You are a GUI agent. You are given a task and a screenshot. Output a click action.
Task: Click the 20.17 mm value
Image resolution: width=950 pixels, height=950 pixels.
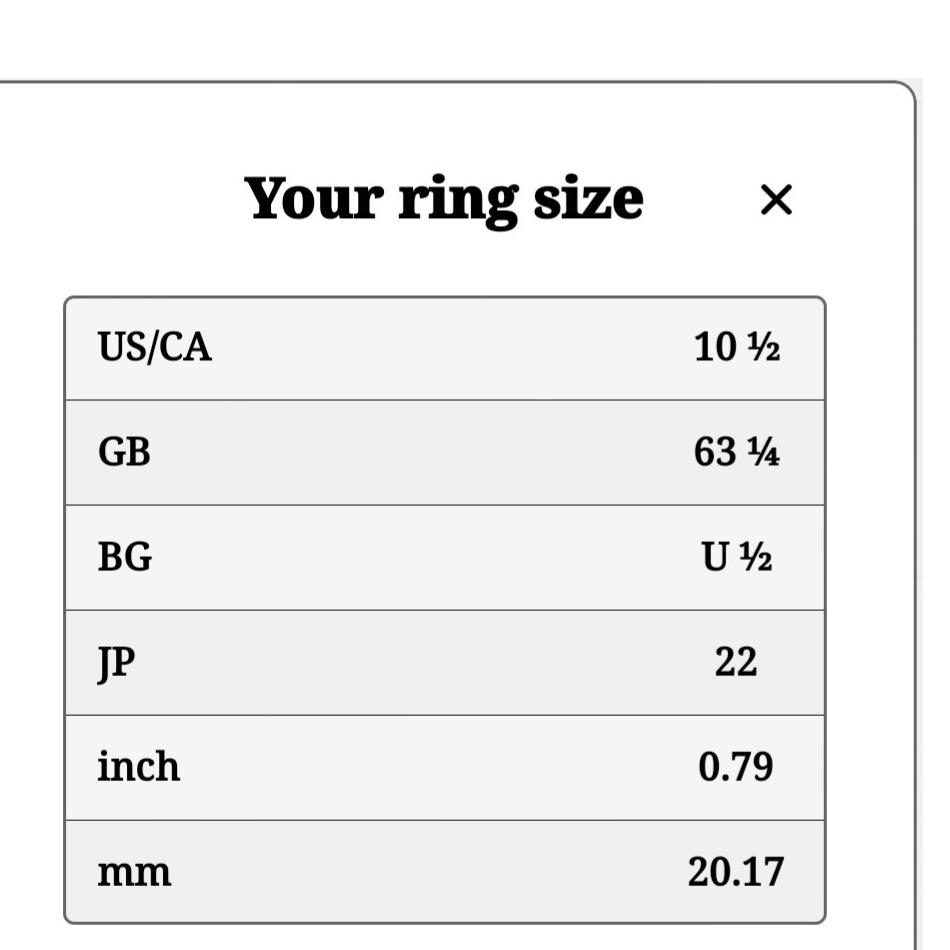pos(736,872)
